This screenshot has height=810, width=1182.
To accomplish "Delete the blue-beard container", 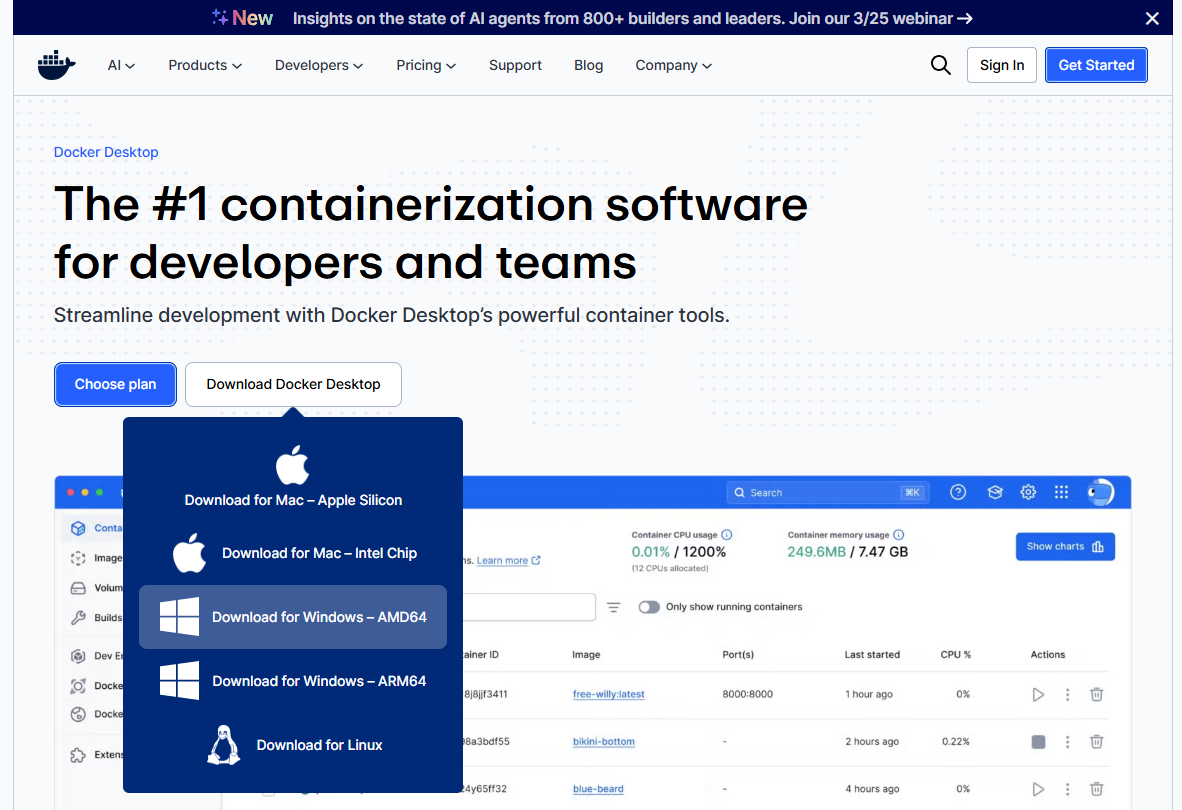I will (1097, 789).
